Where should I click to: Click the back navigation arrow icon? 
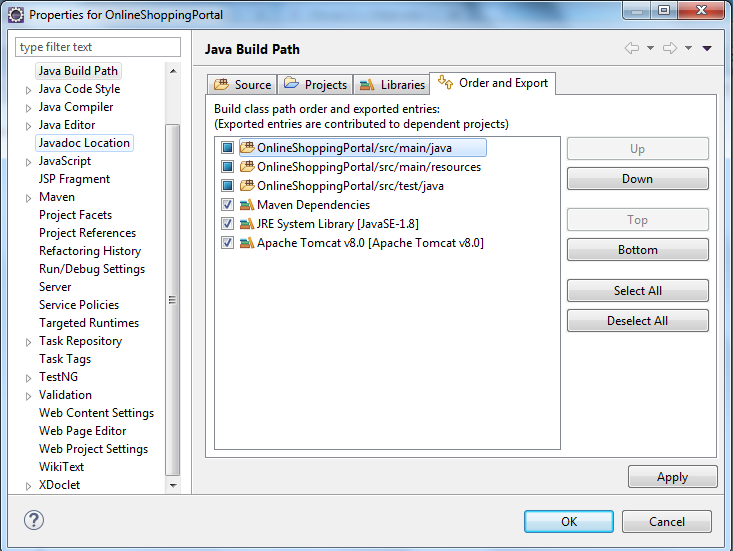coord(632,48)
